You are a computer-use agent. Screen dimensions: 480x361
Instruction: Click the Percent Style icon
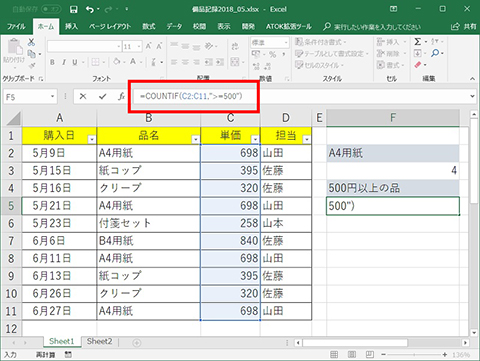273,54
